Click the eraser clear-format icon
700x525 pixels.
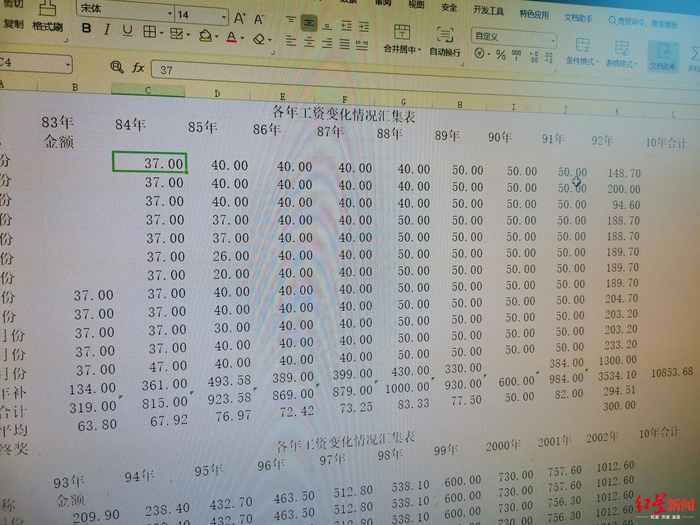tap(259, 39)
